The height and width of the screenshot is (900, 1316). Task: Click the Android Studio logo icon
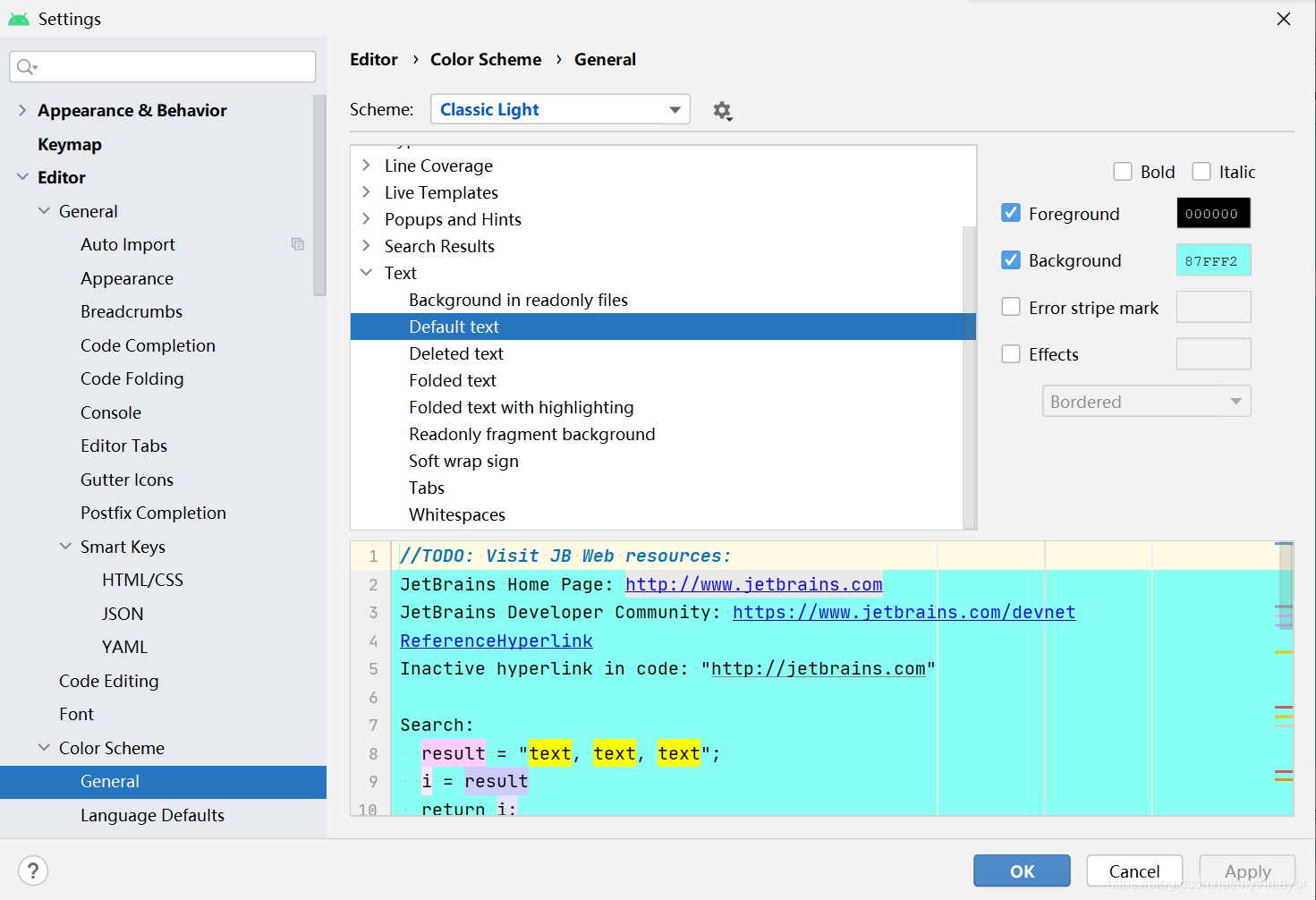[19, 19]
